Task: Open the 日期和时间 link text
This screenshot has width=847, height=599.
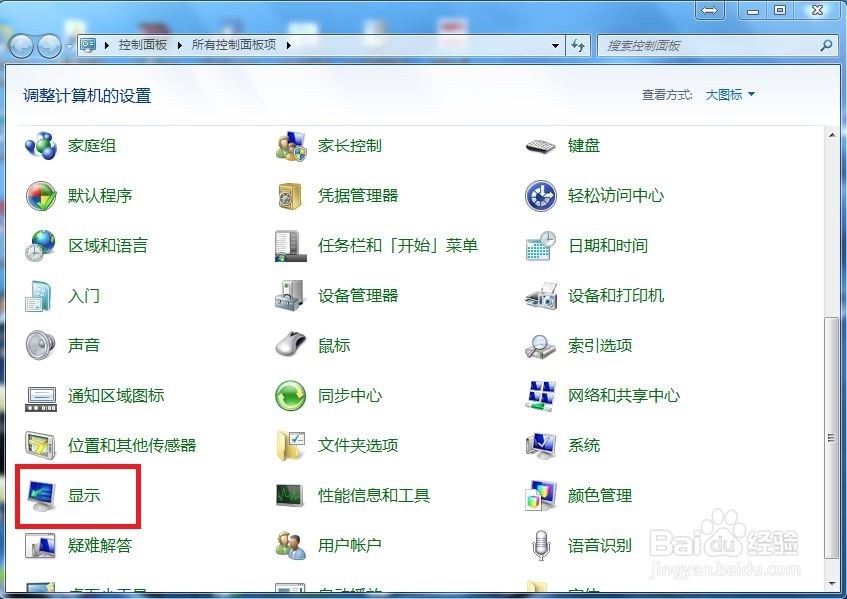Action: pos(608,246)
